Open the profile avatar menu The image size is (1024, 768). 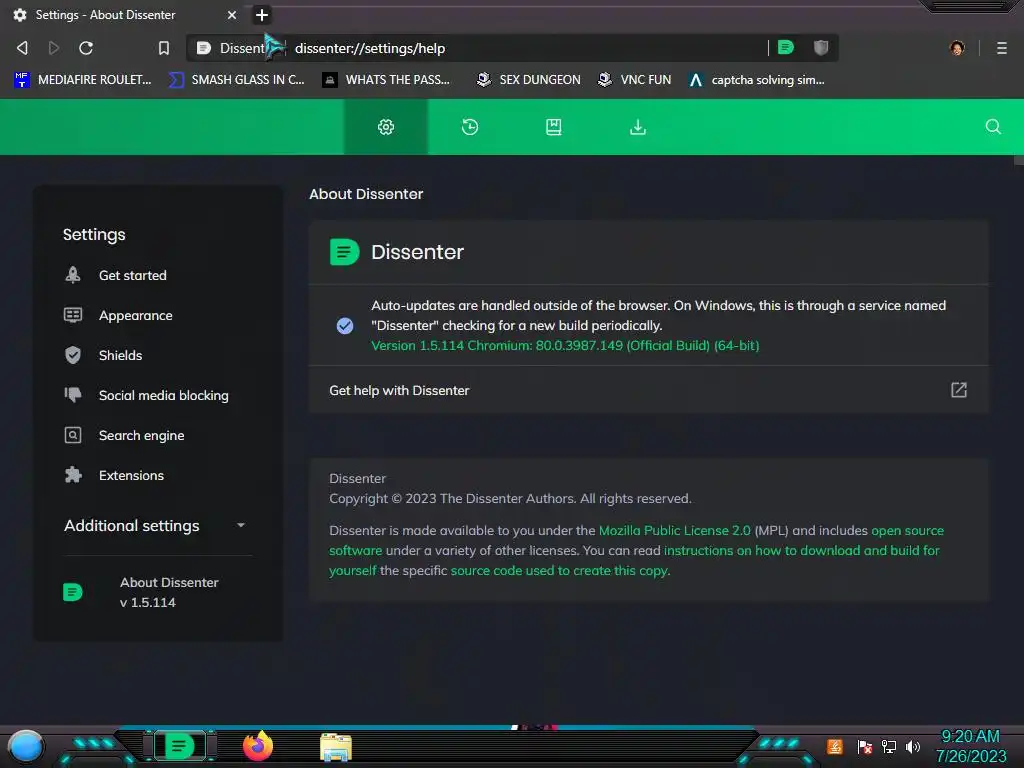pos(957,48)
